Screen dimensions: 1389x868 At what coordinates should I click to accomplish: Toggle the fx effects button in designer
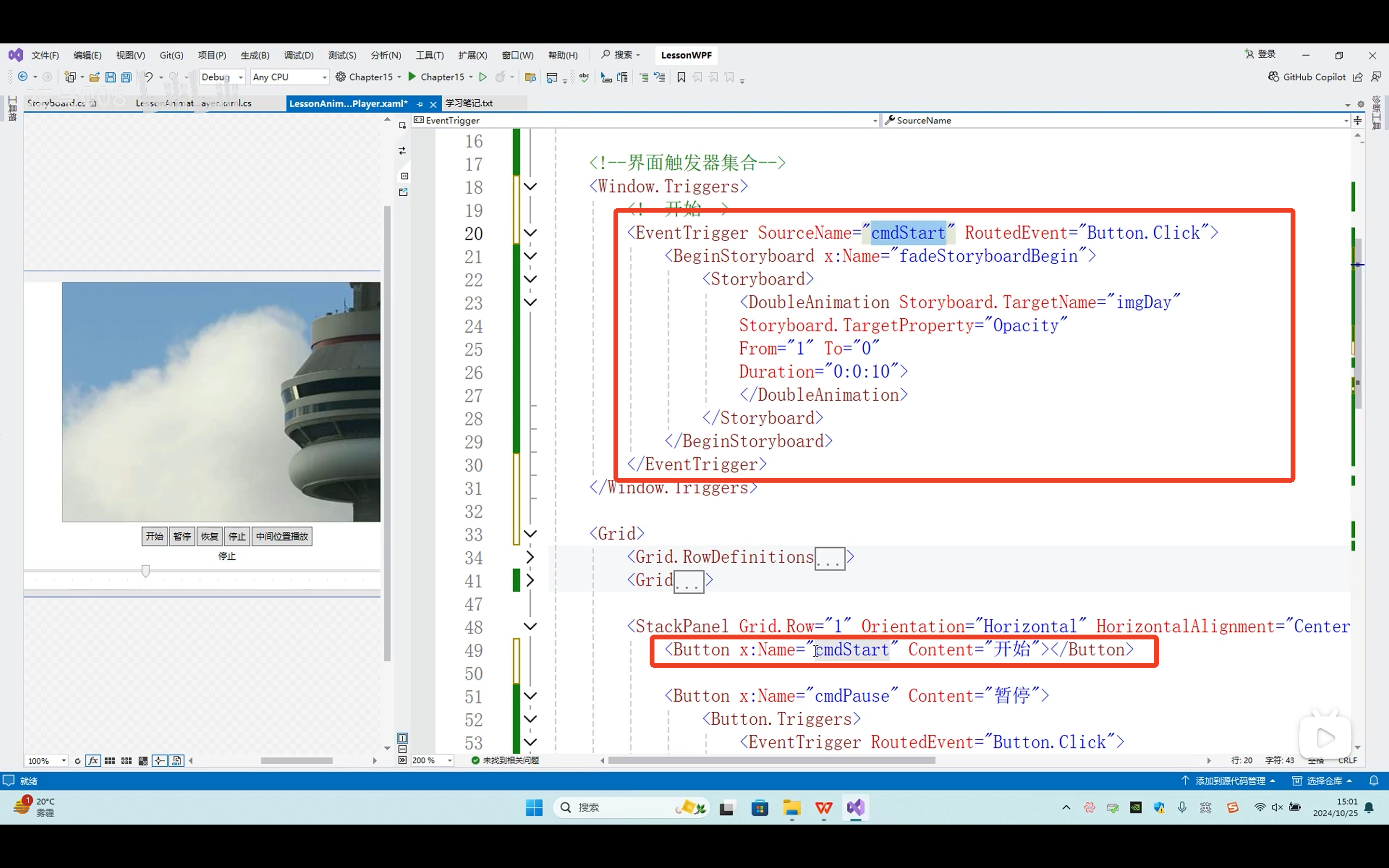point(93,760)
